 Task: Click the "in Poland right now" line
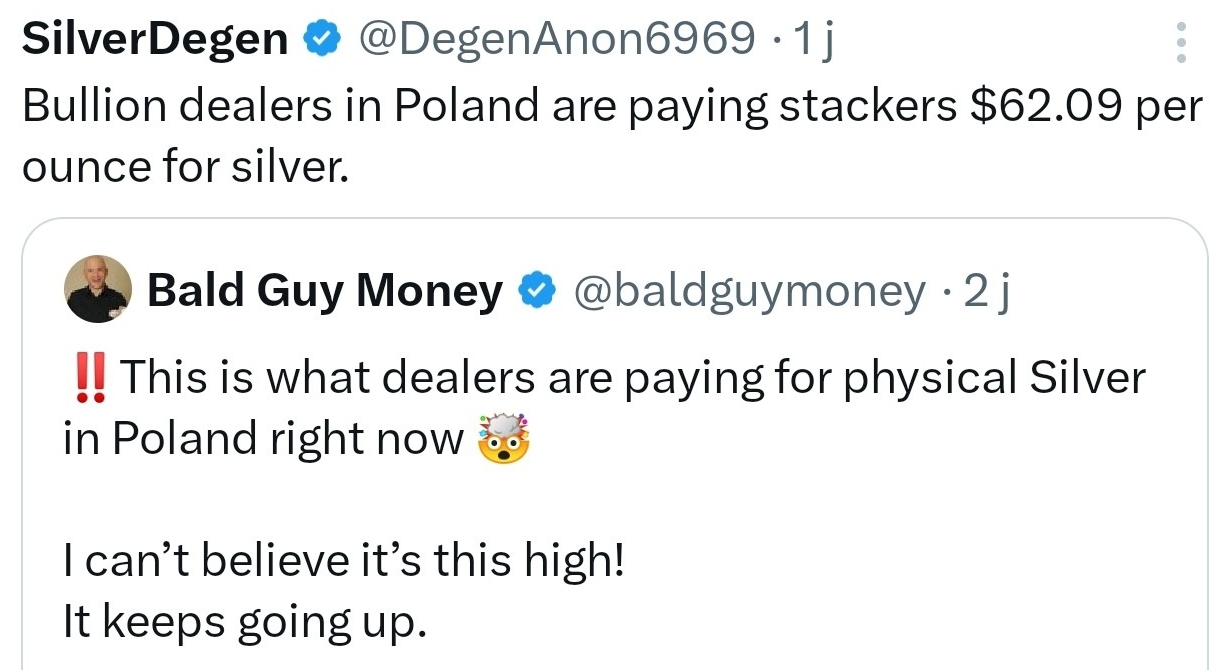click(263, 440)
